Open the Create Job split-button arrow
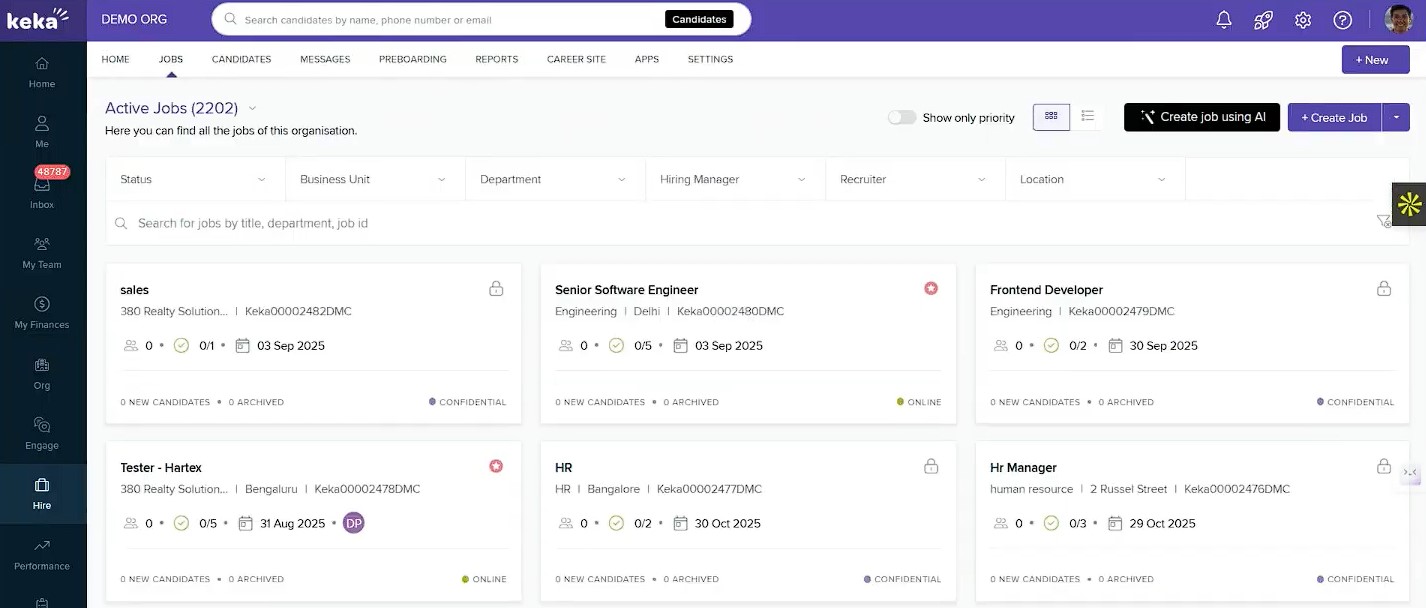Viewport: 1426px width, 608px height. [x=1396, y=117]
